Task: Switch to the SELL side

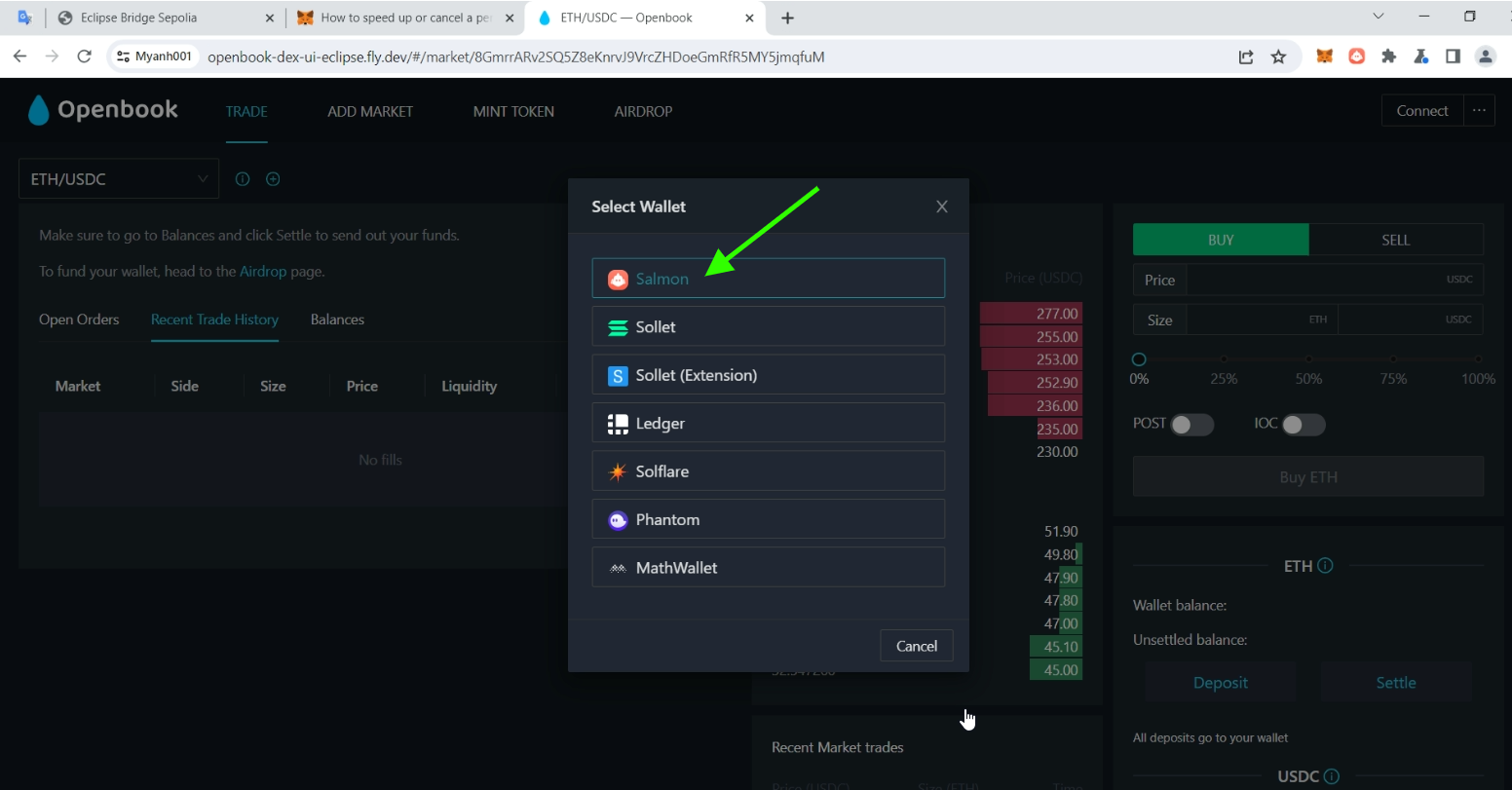Action: (1396, 240)
